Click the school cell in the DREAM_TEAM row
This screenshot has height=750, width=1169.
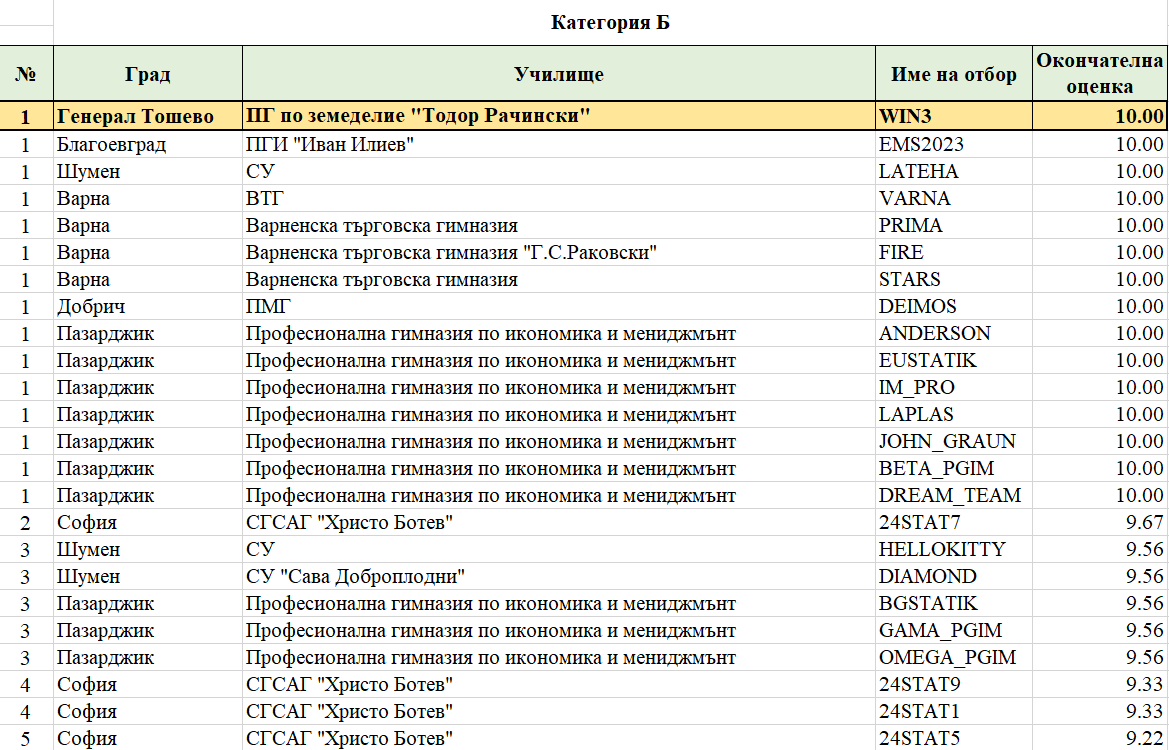tap(558, 495)
